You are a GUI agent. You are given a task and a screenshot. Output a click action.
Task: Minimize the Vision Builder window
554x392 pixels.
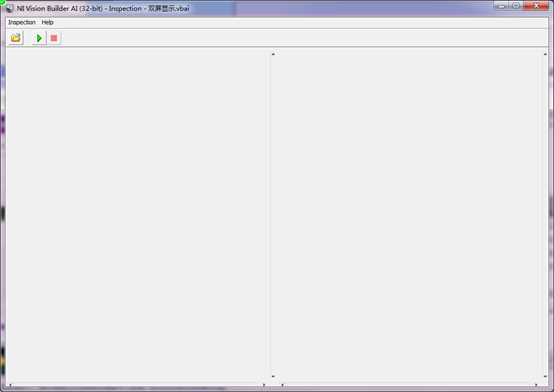pyautogui.click(x=501, y=6)
